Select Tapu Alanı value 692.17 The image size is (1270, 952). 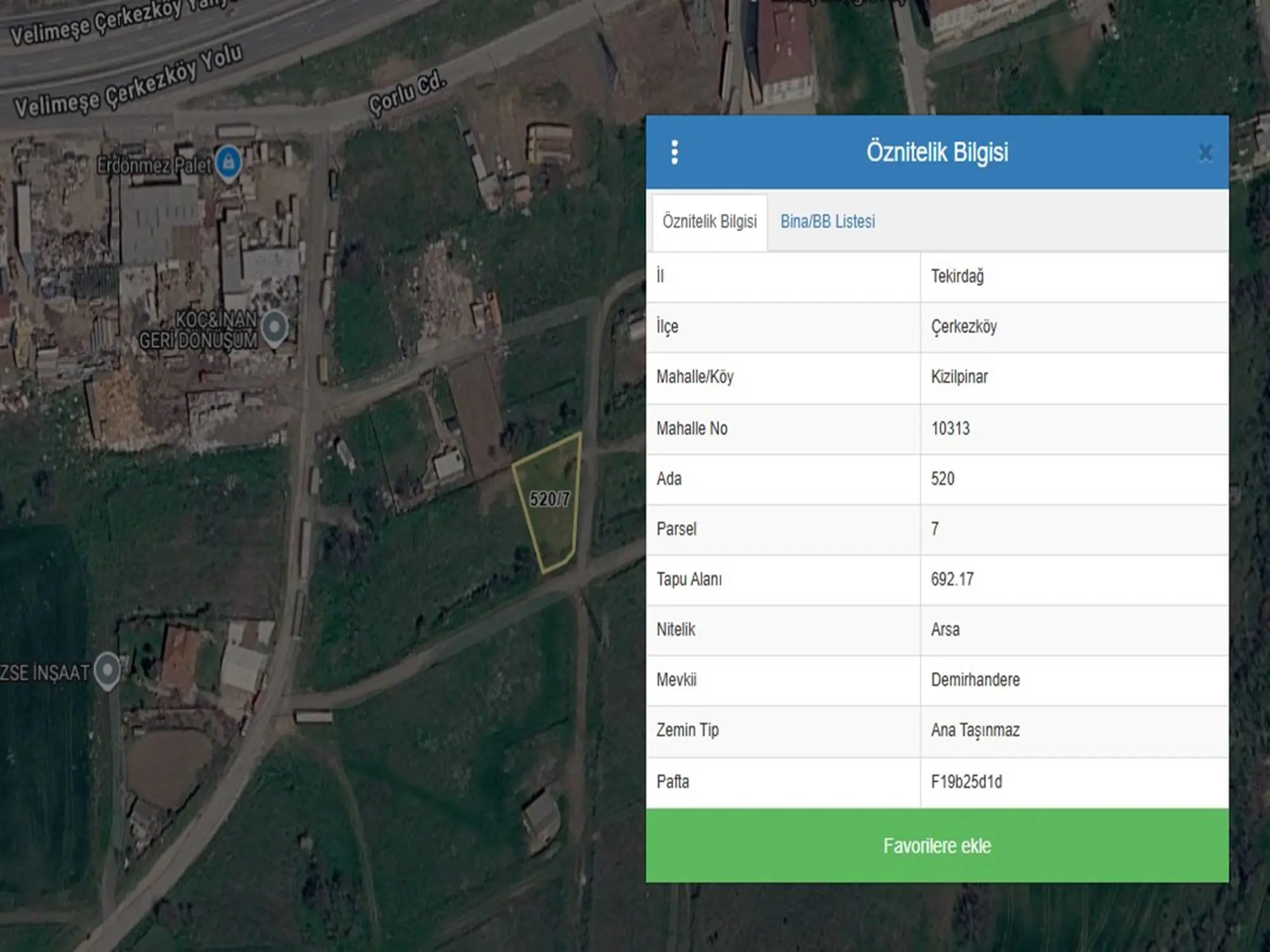pos(952,579)
